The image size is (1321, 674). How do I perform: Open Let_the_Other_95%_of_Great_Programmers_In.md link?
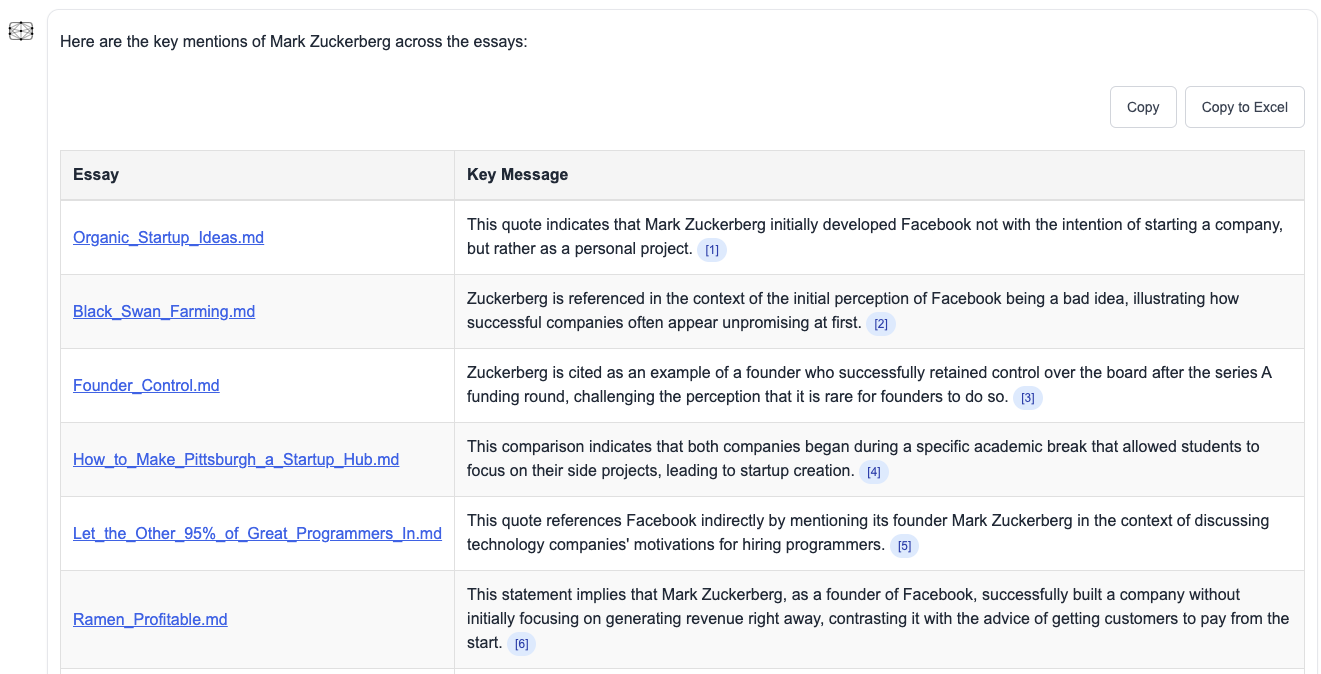click(x=257, y=533)
